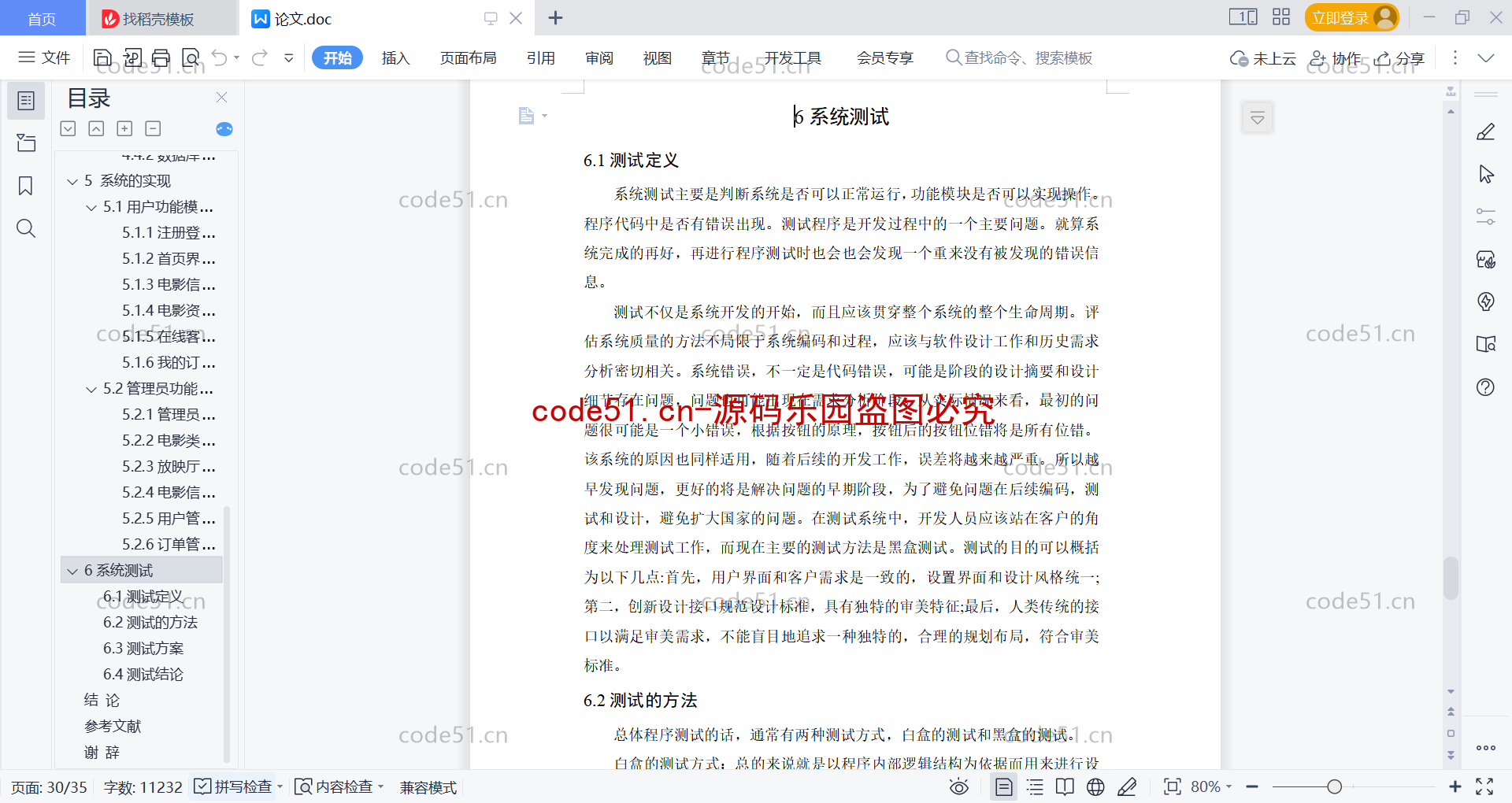This screenshot has height=803, width=1512.
Task: Open the quick access toolbar customize dropdown
Action: (x=289, y=57)
